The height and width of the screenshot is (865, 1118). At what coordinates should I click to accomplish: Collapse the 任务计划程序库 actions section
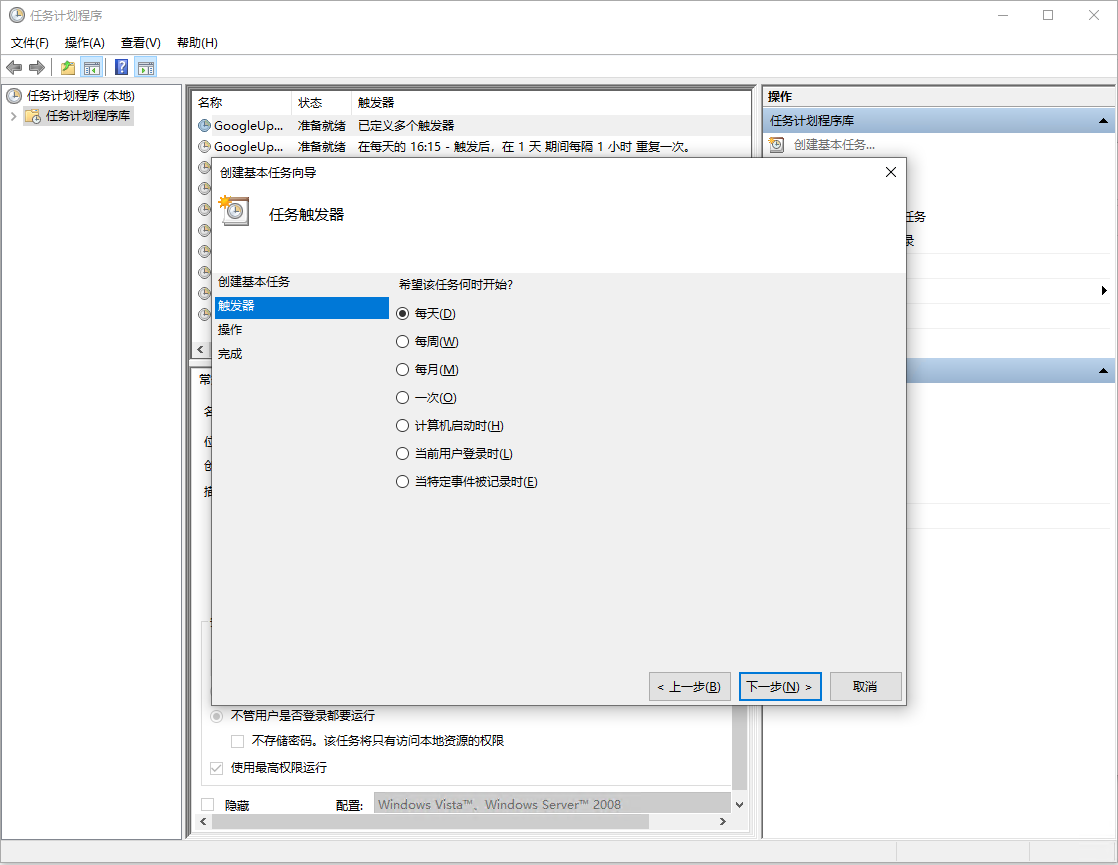(x=1104, y=121)
